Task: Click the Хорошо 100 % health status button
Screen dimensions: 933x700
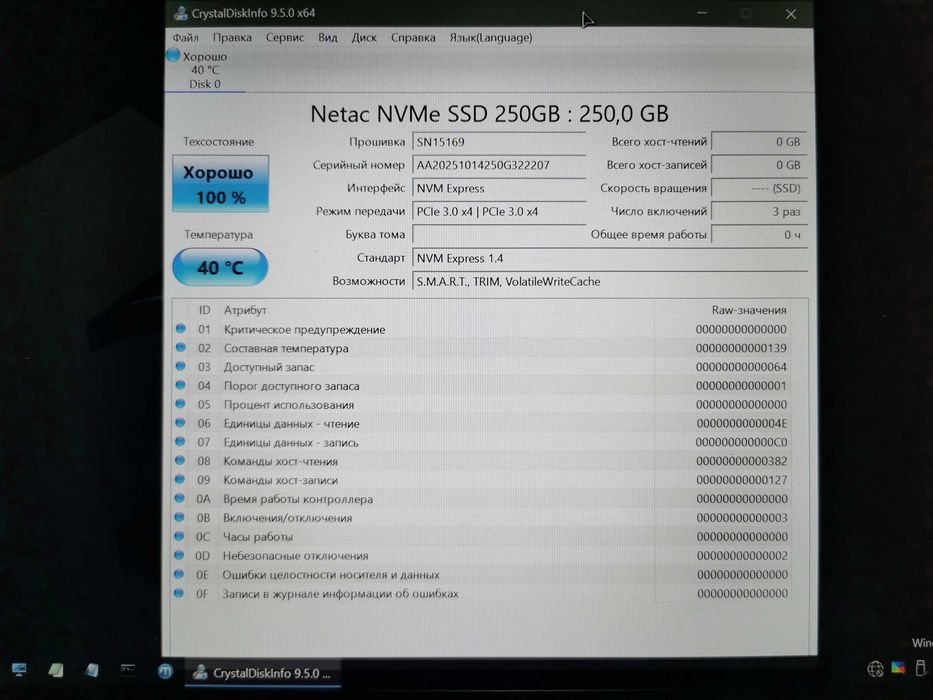Action: [x=220, y=184]
